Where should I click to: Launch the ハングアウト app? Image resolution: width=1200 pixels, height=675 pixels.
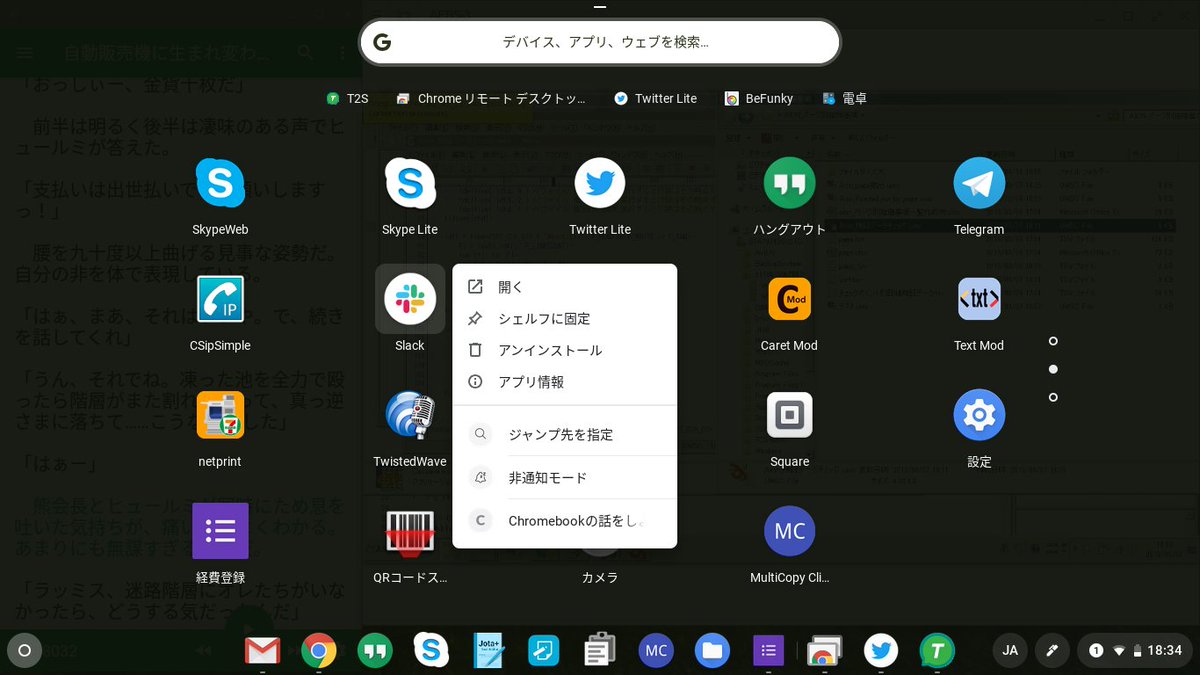pyautogui.click(x=790, y=183)
